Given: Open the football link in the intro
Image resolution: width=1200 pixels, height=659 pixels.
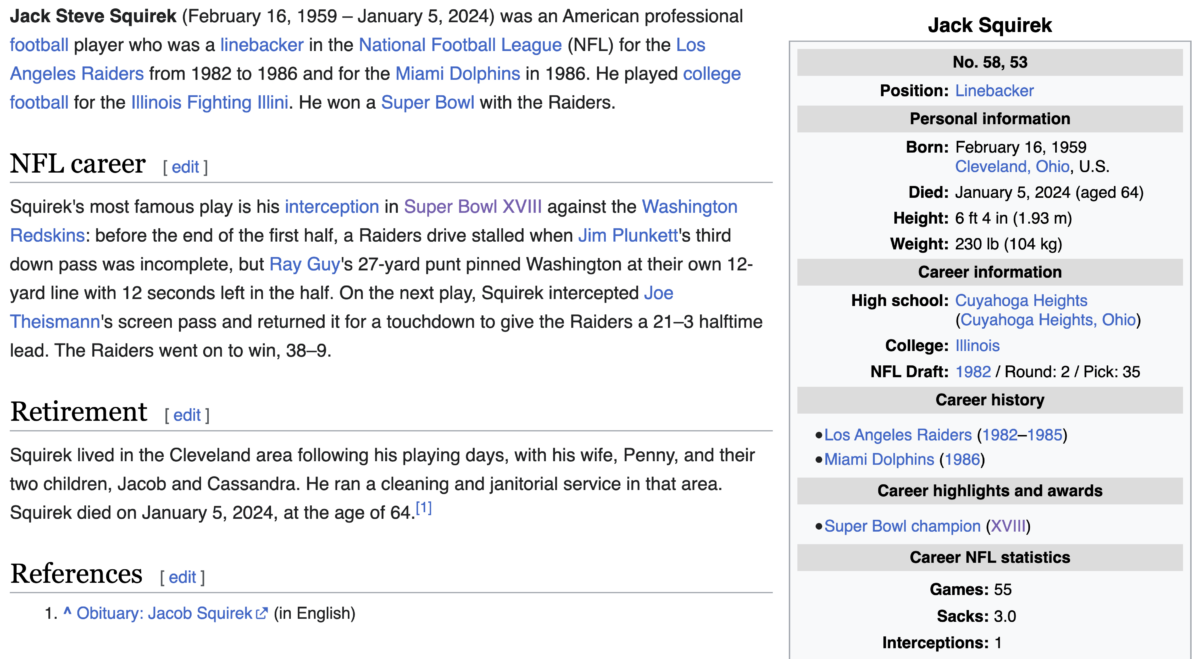Looking at the screenshot, I should pos(40,45).
